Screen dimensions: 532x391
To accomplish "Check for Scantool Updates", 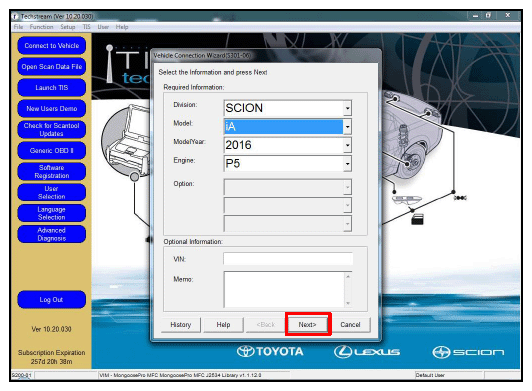I will click(x=52, y=129).
